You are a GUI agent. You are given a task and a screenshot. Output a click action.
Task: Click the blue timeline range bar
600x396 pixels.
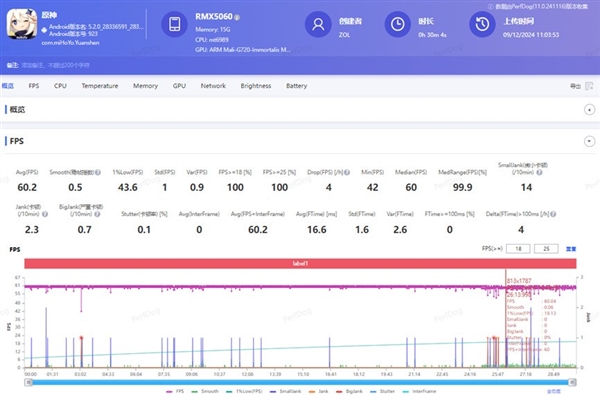300,382
